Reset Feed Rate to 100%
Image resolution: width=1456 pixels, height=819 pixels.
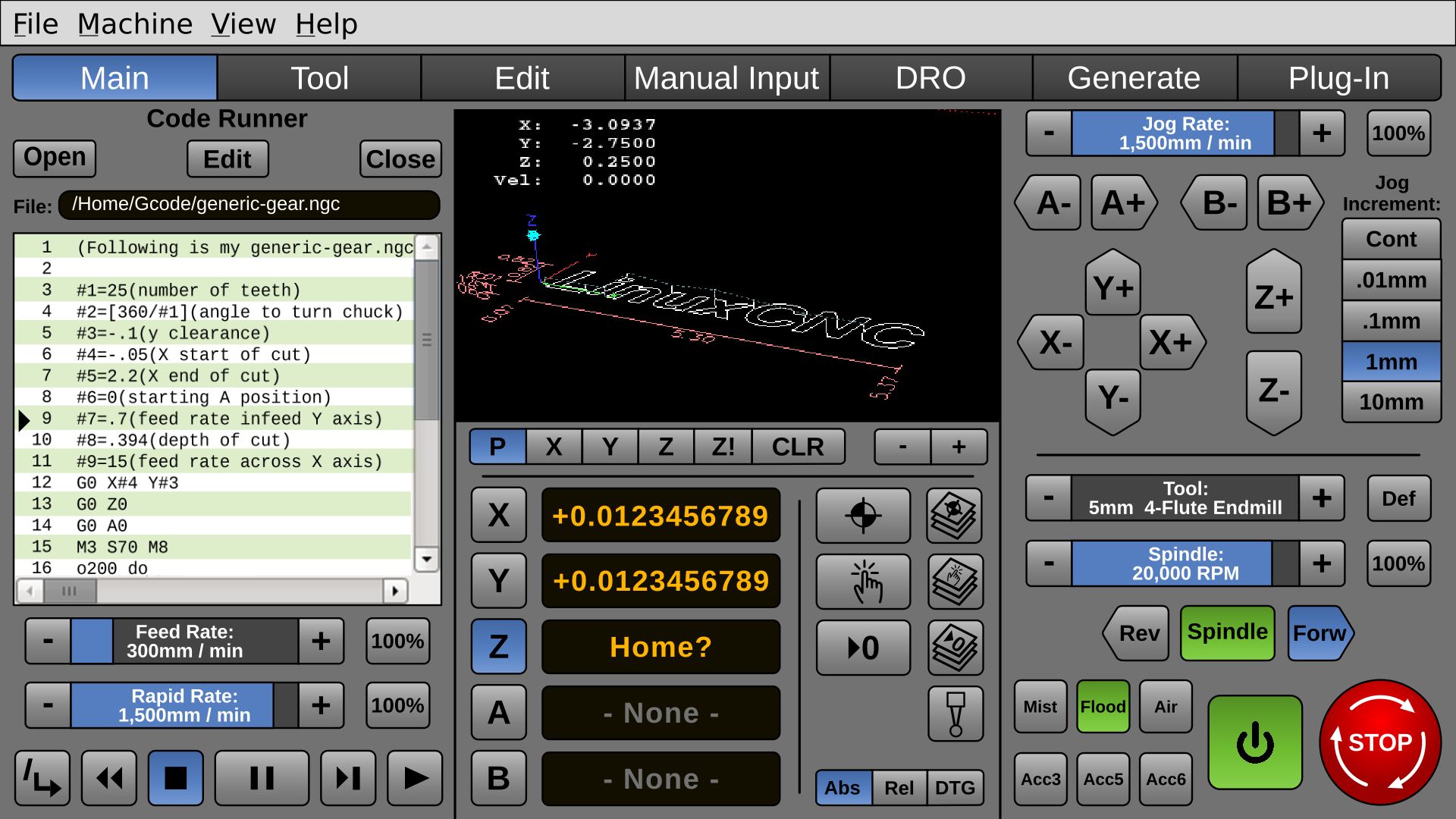tap(397, 641)
